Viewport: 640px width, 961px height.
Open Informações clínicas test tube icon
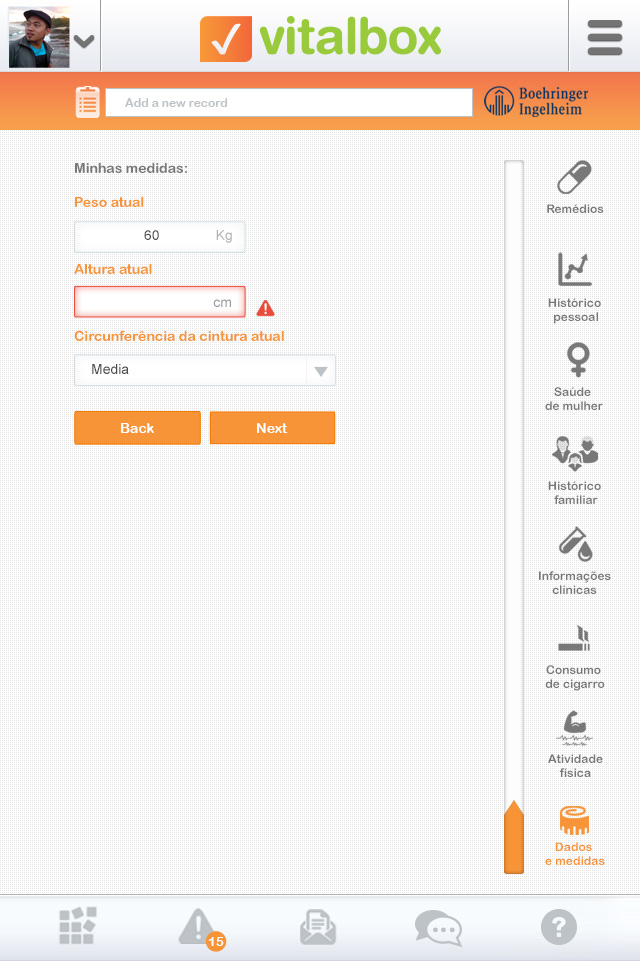tap(574, 545)
